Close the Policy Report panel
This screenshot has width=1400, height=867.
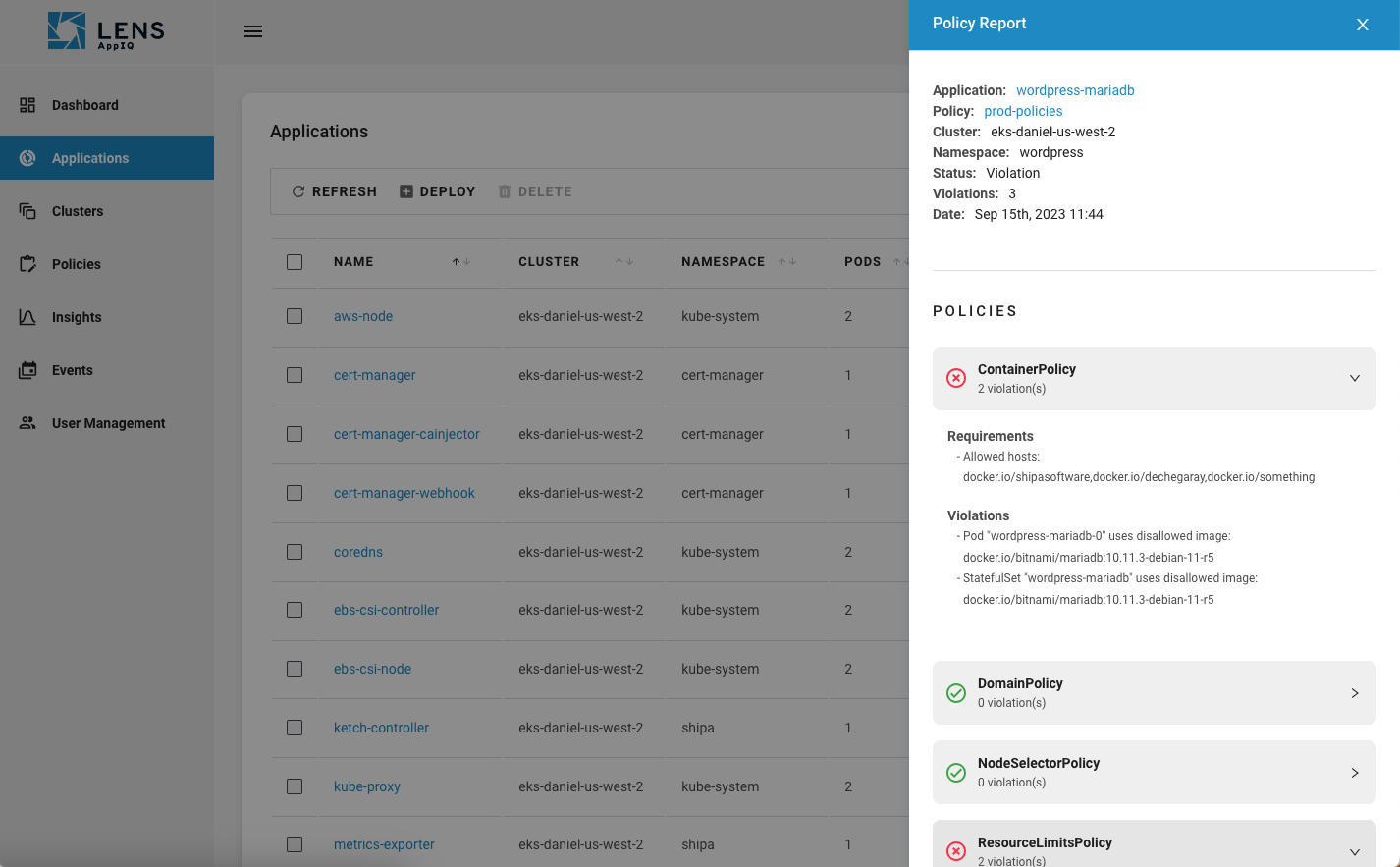coord(1363,25)
